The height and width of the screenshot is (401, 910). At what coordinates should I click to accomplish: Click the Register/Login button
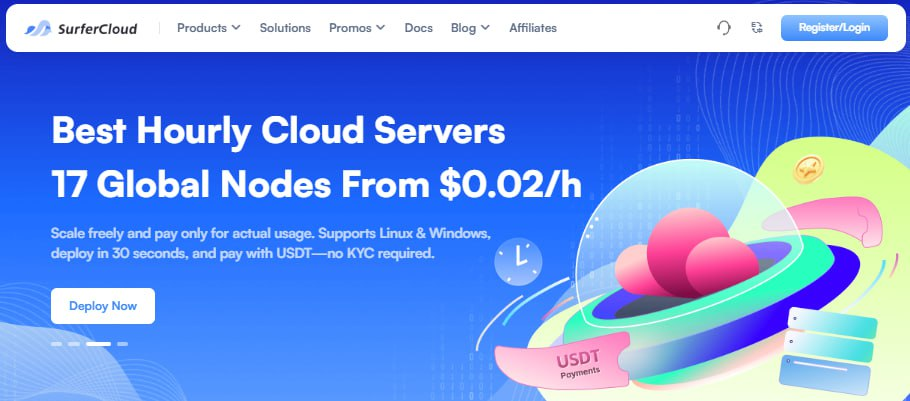(834, 28)
